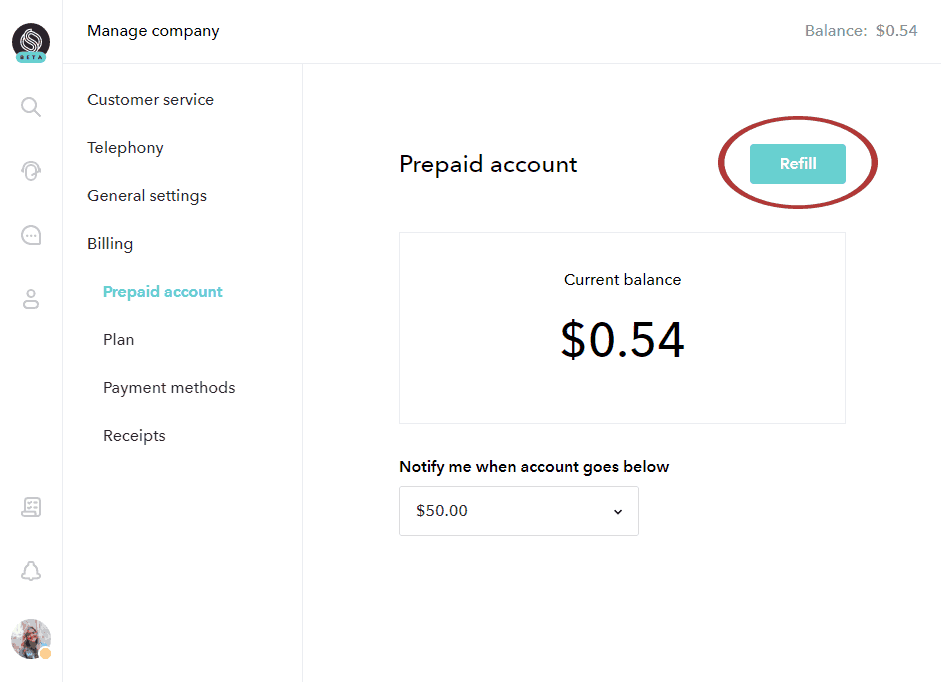
Task: Click the user profile avatar photo
Action: coord(31,639)
